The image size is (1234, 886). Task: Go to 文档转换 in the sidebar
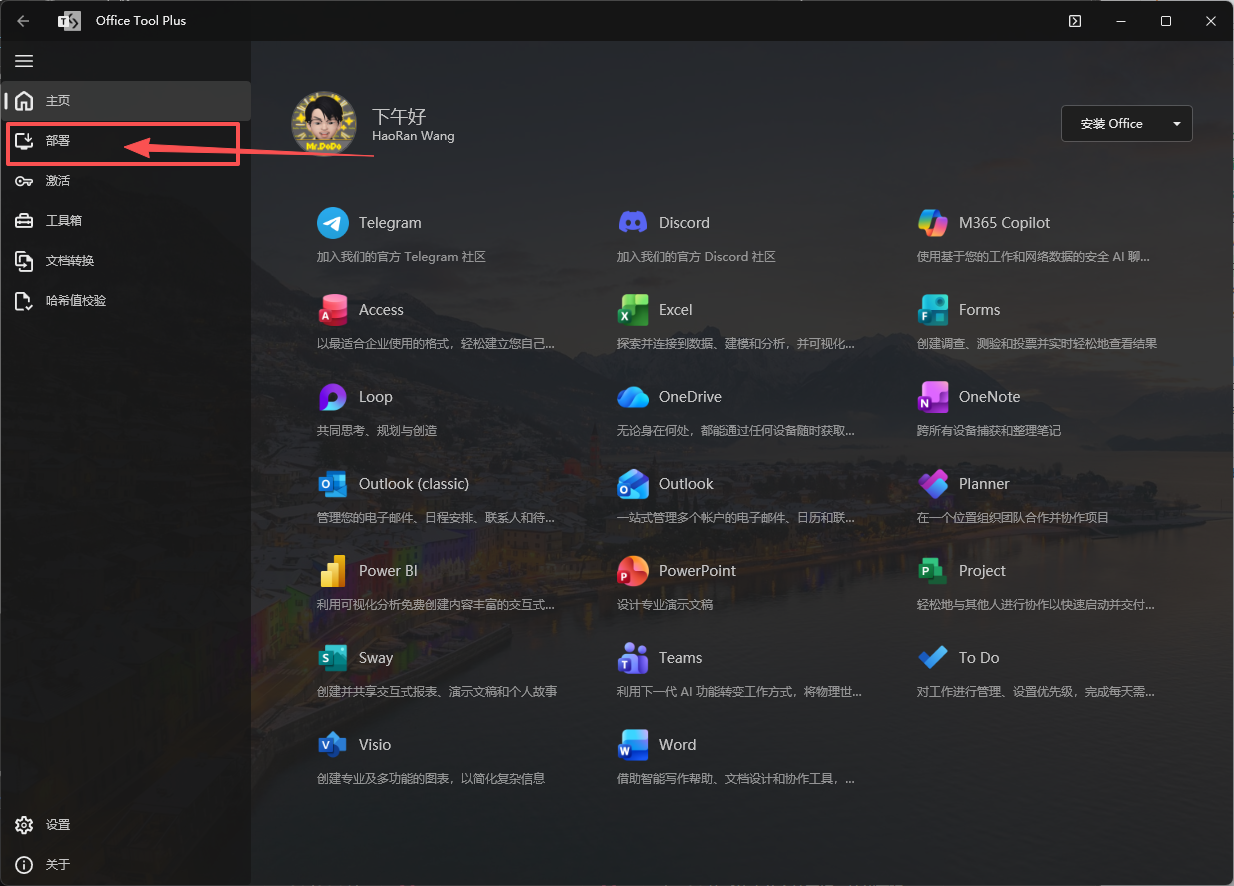[x=69, y=261]
